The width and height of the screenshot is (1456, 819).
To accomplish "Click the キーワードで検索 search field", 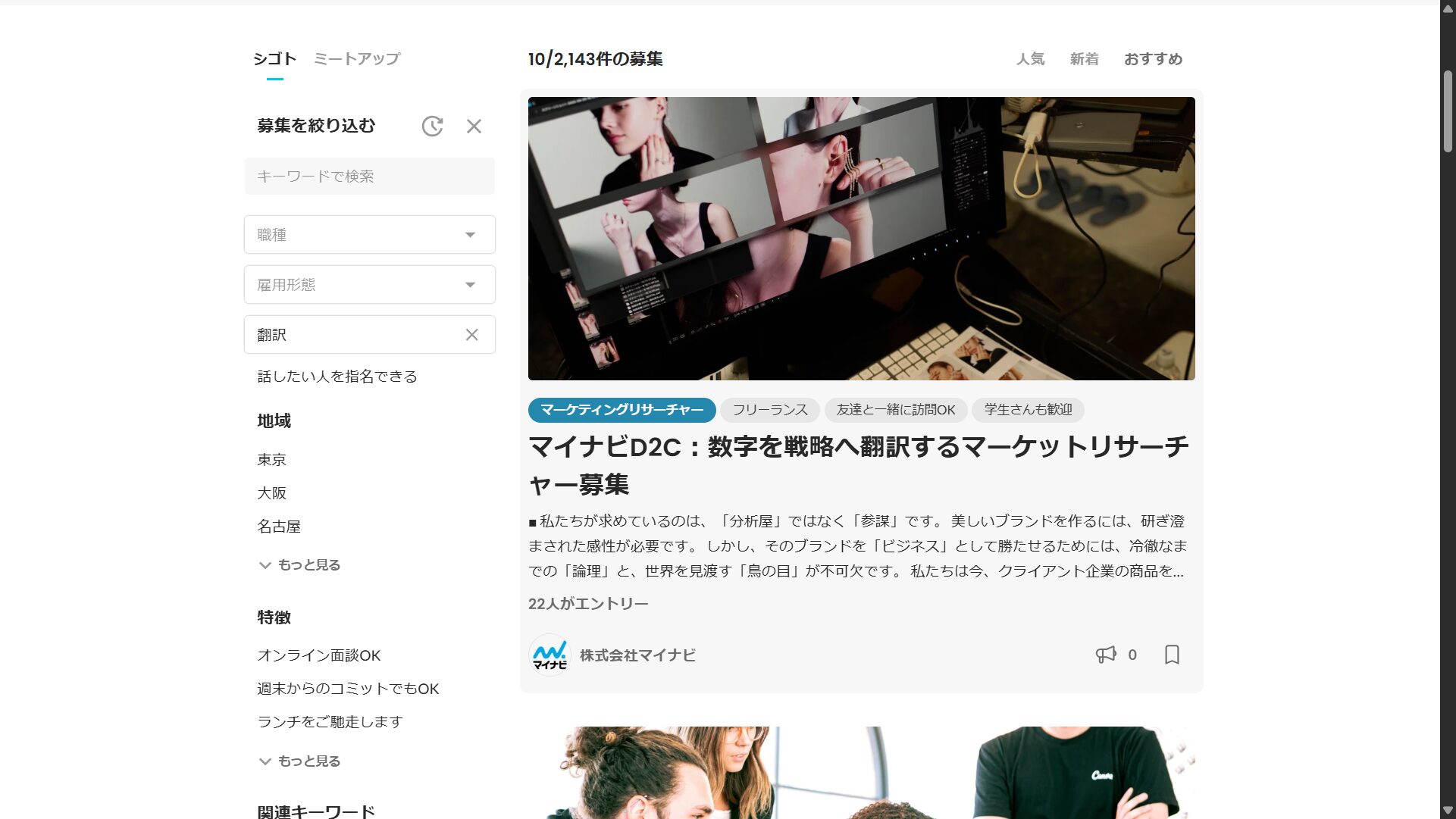I will [x=369, y=176].
